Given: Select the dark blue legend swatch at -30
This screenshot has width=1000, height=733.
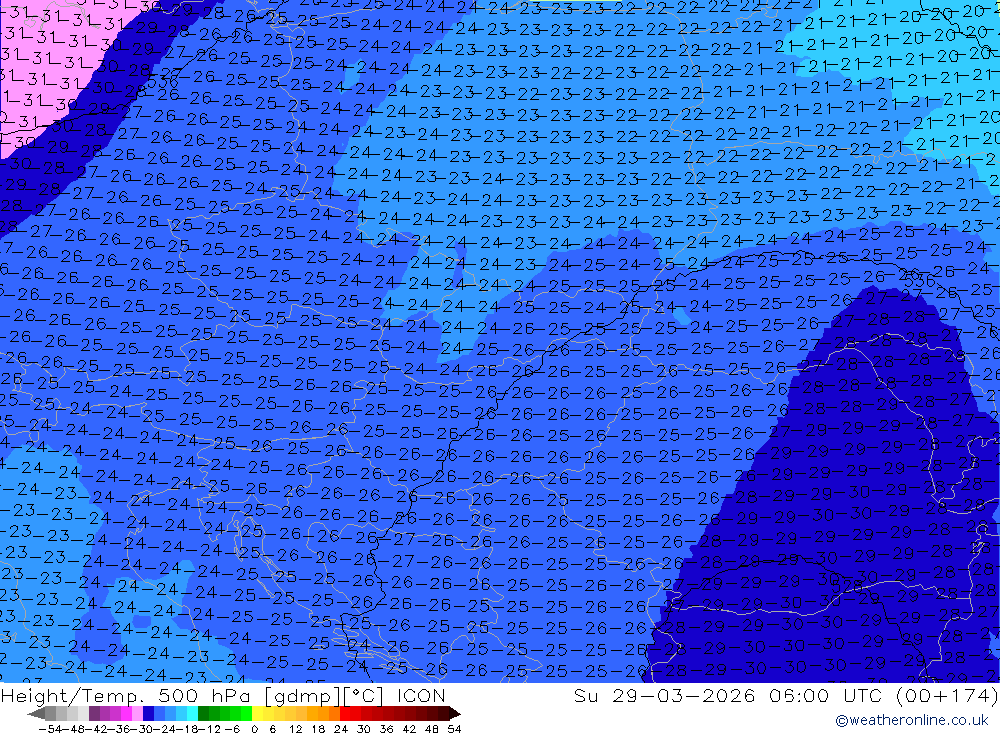Looking at the screenshot, I should pos(148,713).
